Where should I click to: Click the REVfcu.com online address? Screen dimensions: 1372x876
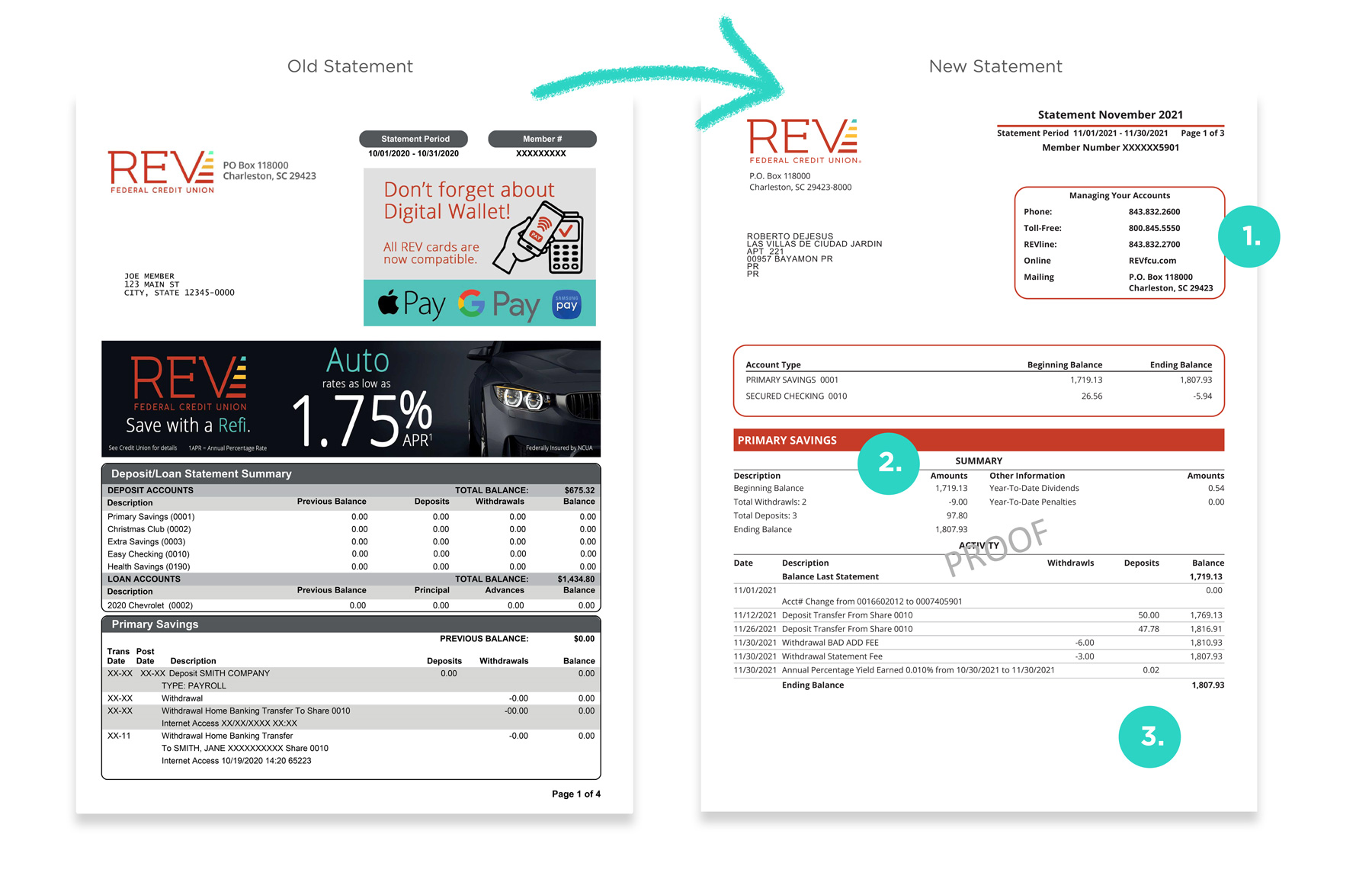pos(1152,261)
